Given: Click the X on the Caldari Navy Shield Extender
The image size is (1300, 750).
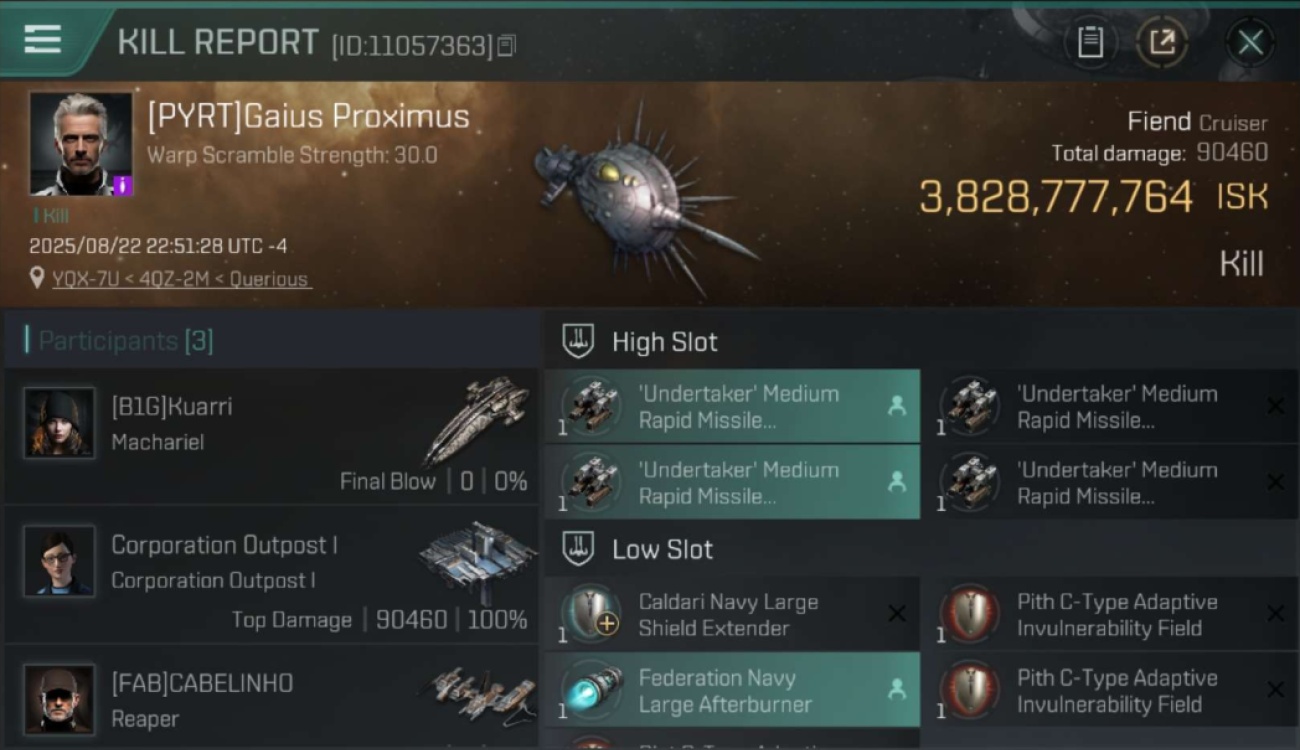Looking at the screenshot, I should click(x=897, y=614).
